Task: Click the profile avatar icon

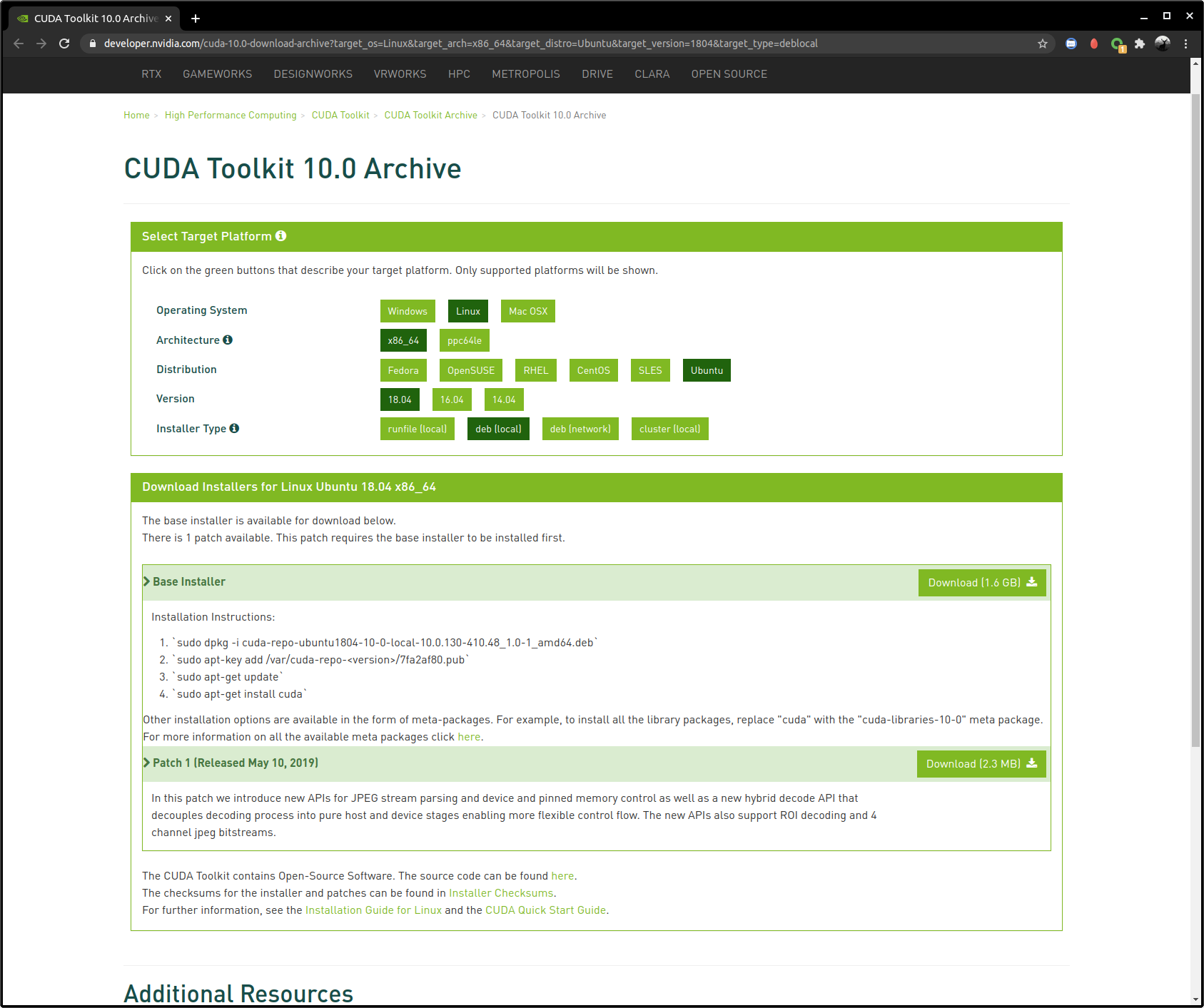Action: (1163, 44)
